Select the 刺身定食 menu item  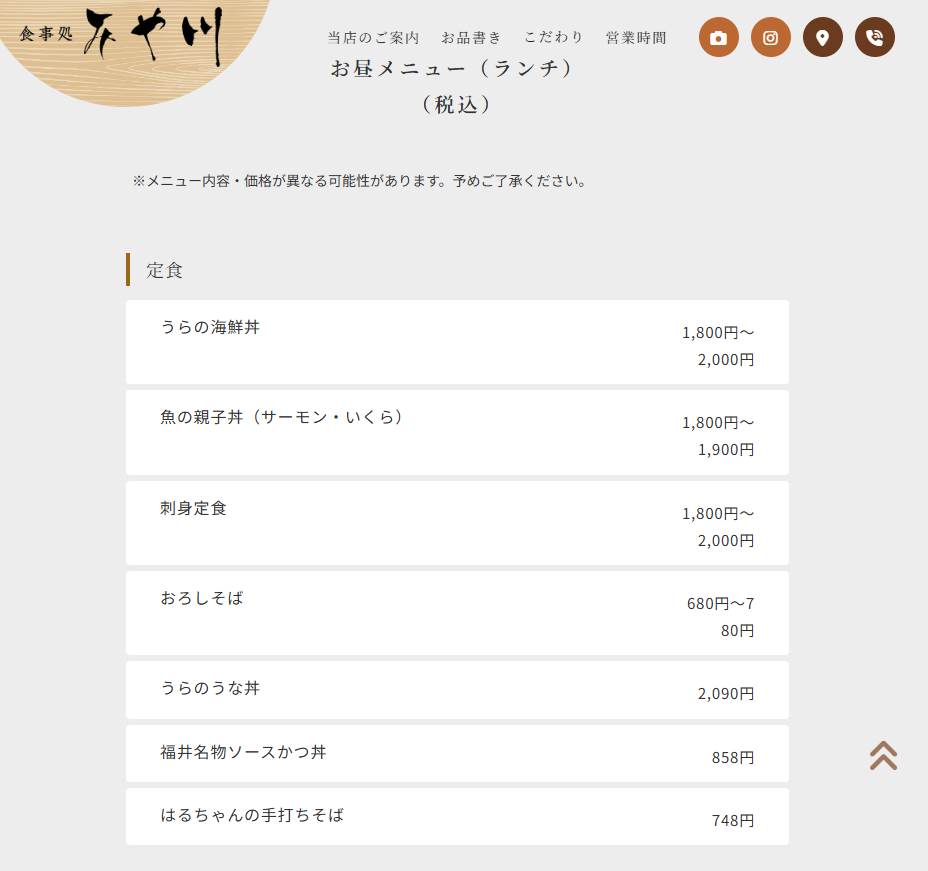point(456,523)
